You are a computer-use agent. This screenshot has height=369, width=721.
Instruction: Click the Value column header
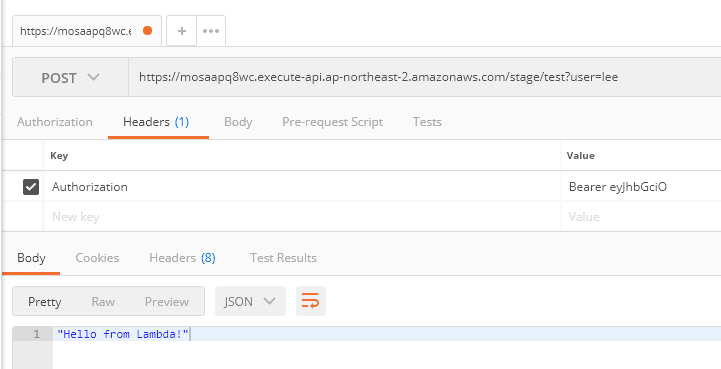[x=581, y=156]
